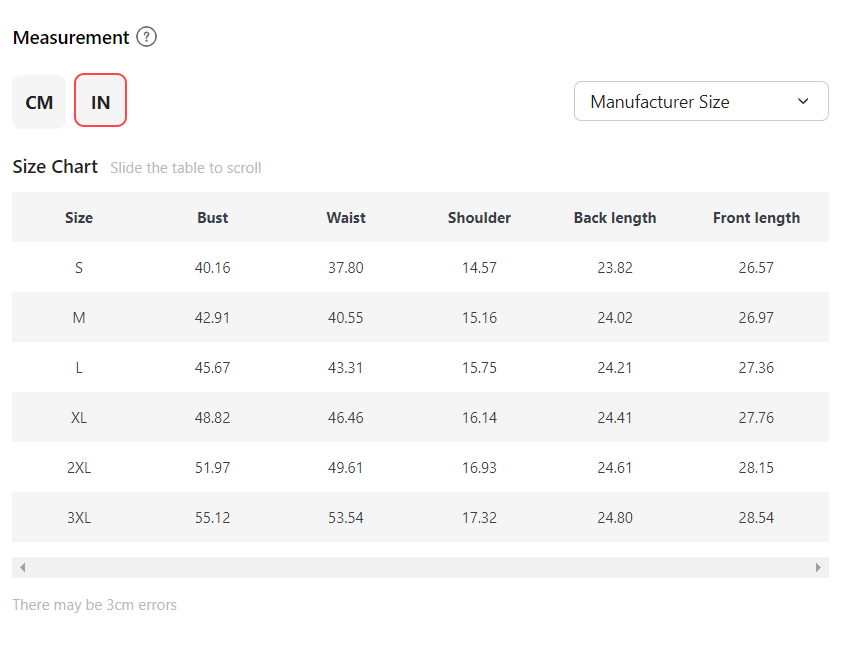The image size is (845, 649).
Task: Click the Size Chart heading
Action: tap(55, 167)
